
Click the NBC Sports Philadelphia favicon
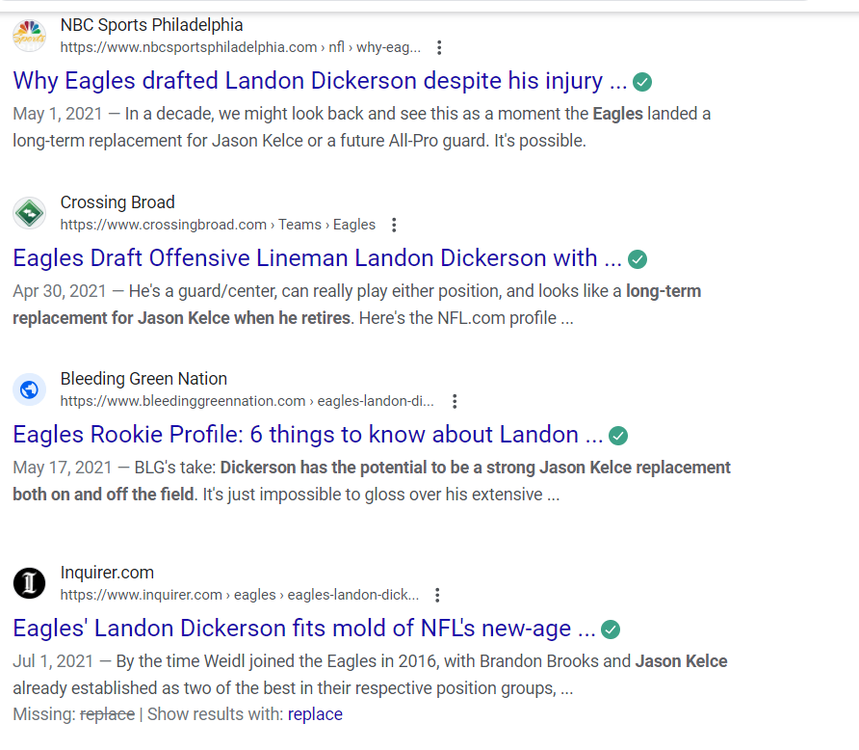click(x=29, y=36)
